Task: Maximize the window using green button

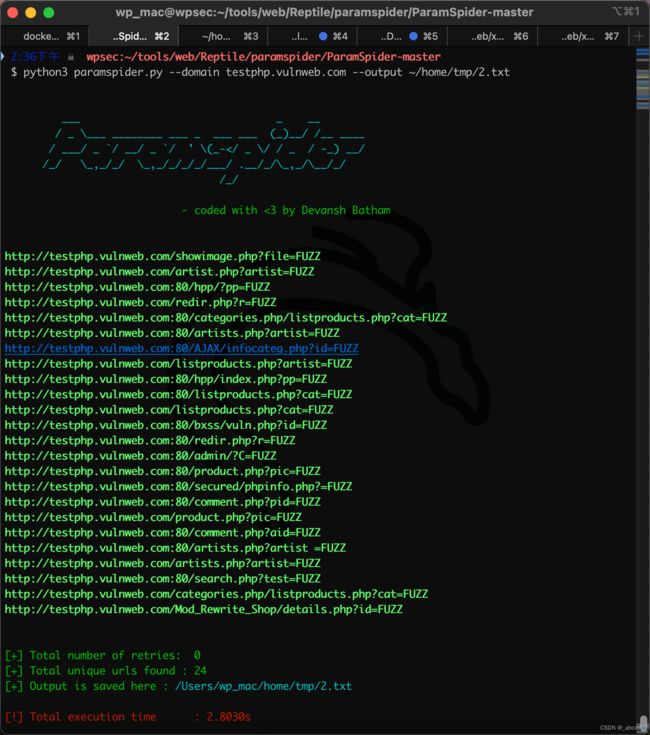Action: coord(49,13)
